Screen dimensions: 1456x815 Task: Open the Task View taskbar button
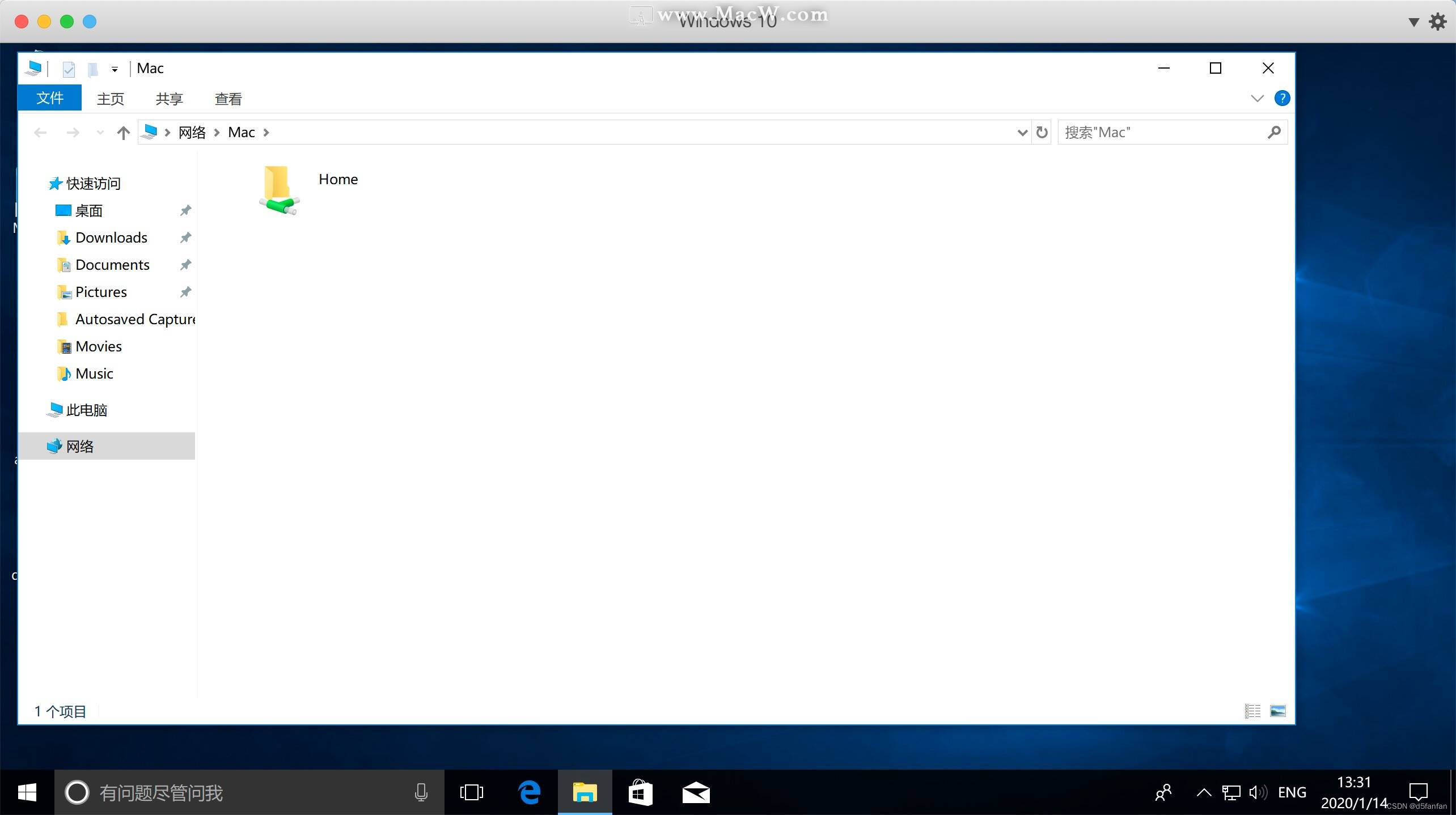tap(471, 792)
